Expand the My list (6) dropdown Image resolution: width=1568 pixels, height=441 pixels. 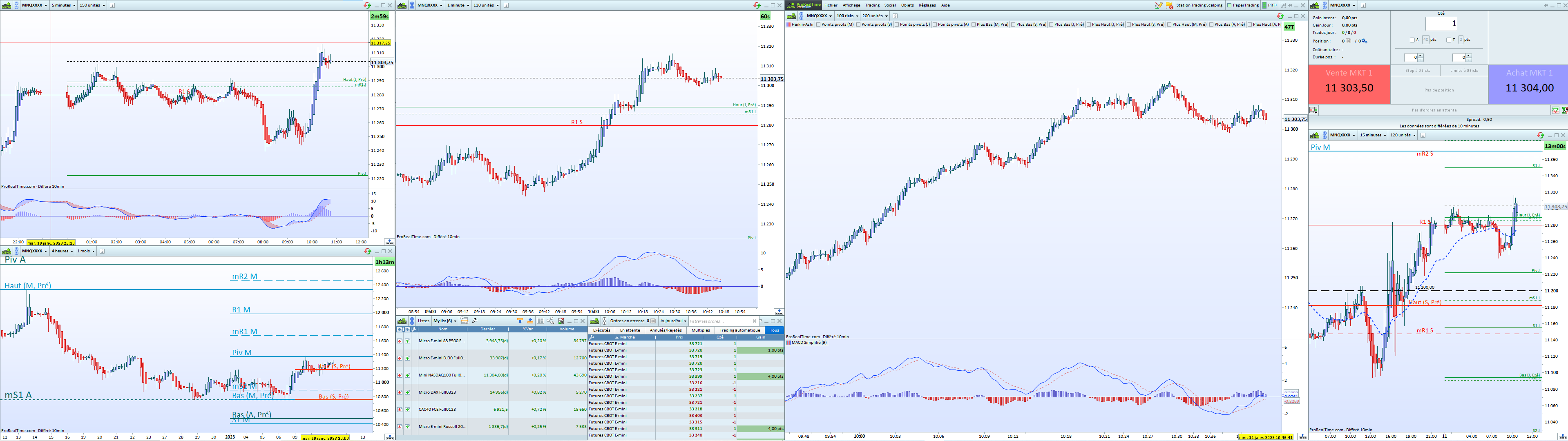pyautogui.click(x=445, y=321)
